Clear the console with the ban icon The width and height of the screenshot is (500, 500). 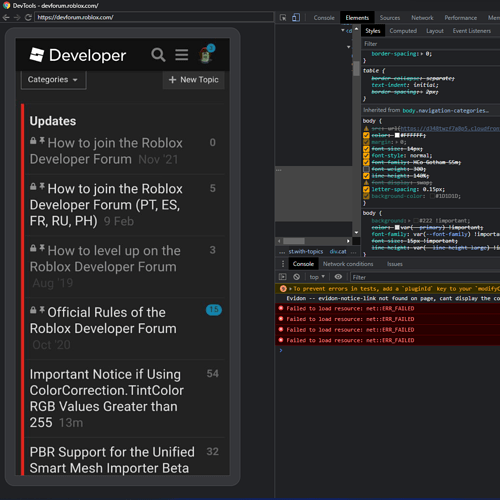point(296,277)
